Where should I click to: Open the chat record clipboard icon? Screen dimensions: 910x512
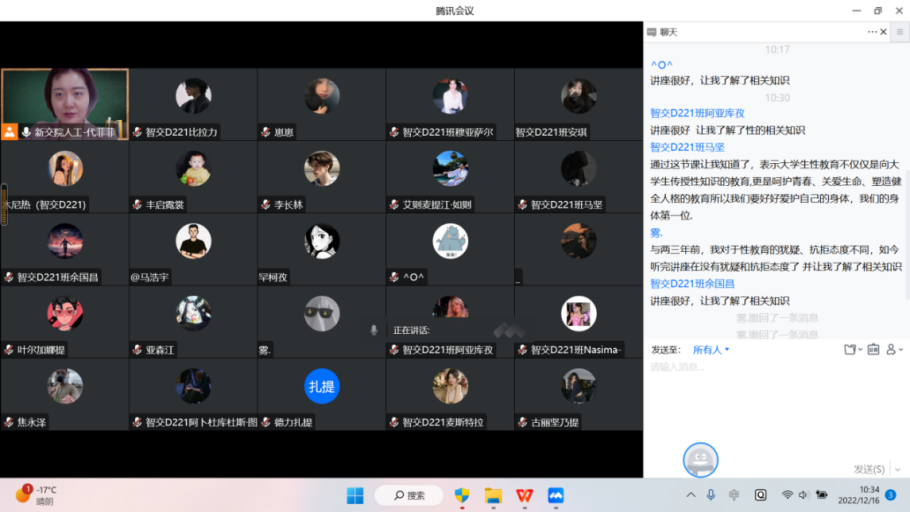(x=872, y=350)
